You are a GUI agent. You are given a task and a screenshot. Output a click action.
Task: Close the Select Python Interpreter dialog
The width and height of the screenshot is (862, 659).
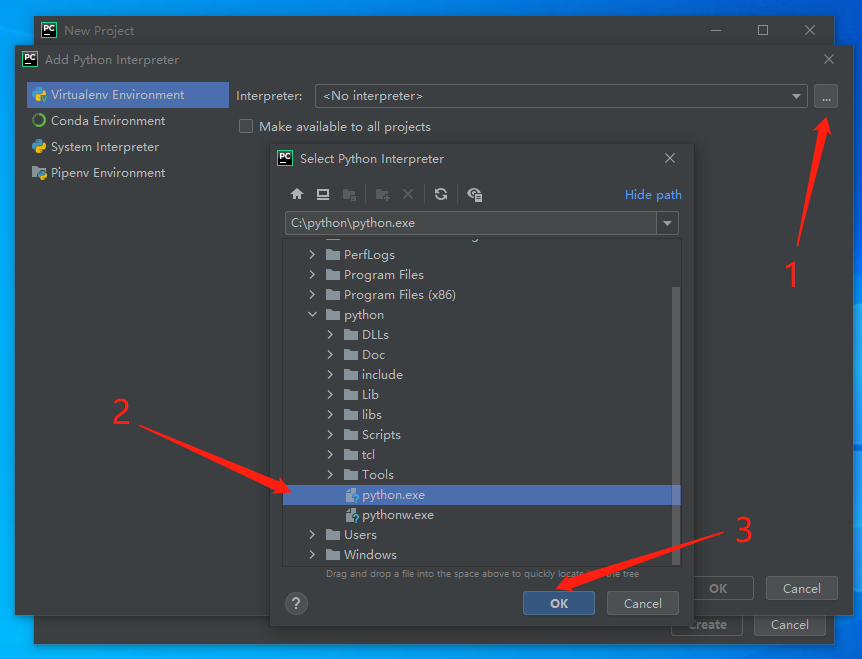point(670,158)
